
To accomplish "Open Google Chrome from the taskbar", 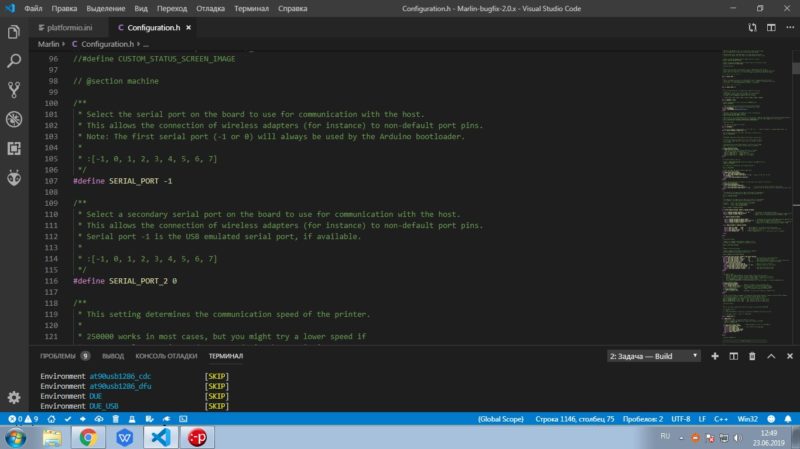I will click(x=88, y=437).
